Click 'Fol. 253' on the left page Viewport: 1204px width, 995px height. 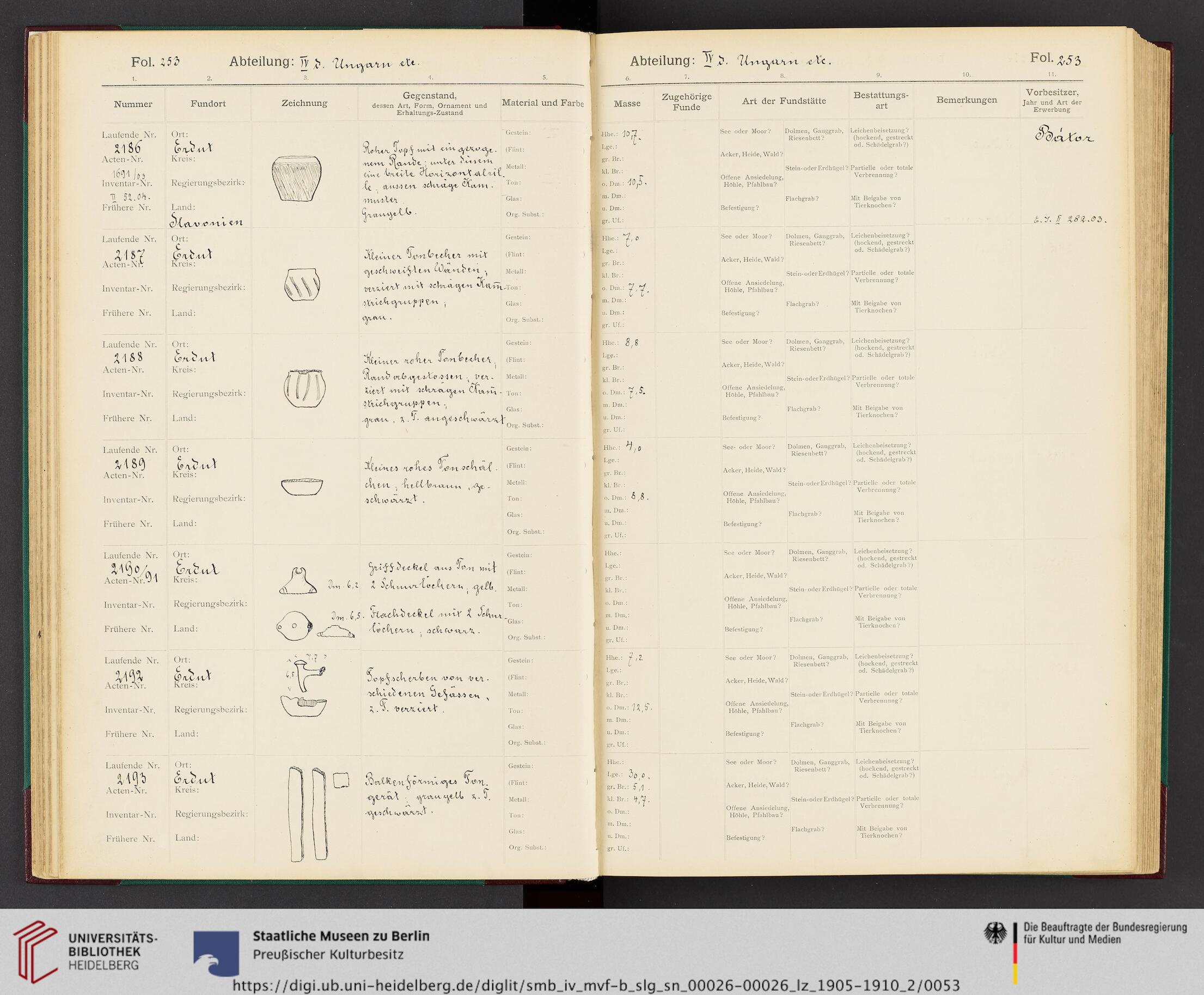pos(155,62)
